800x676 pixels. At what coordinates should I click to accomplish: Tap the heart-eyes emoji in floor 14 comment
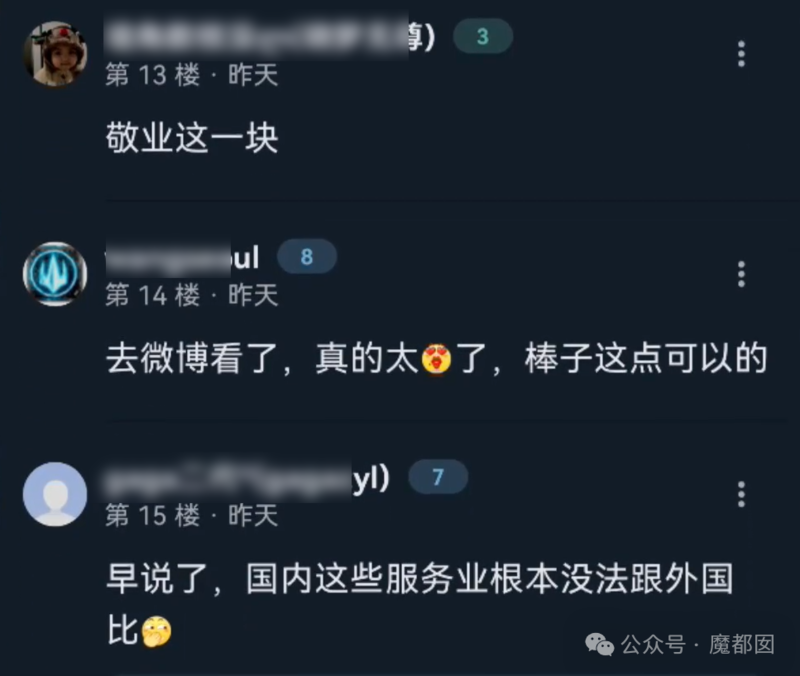(x=436, y=359)
